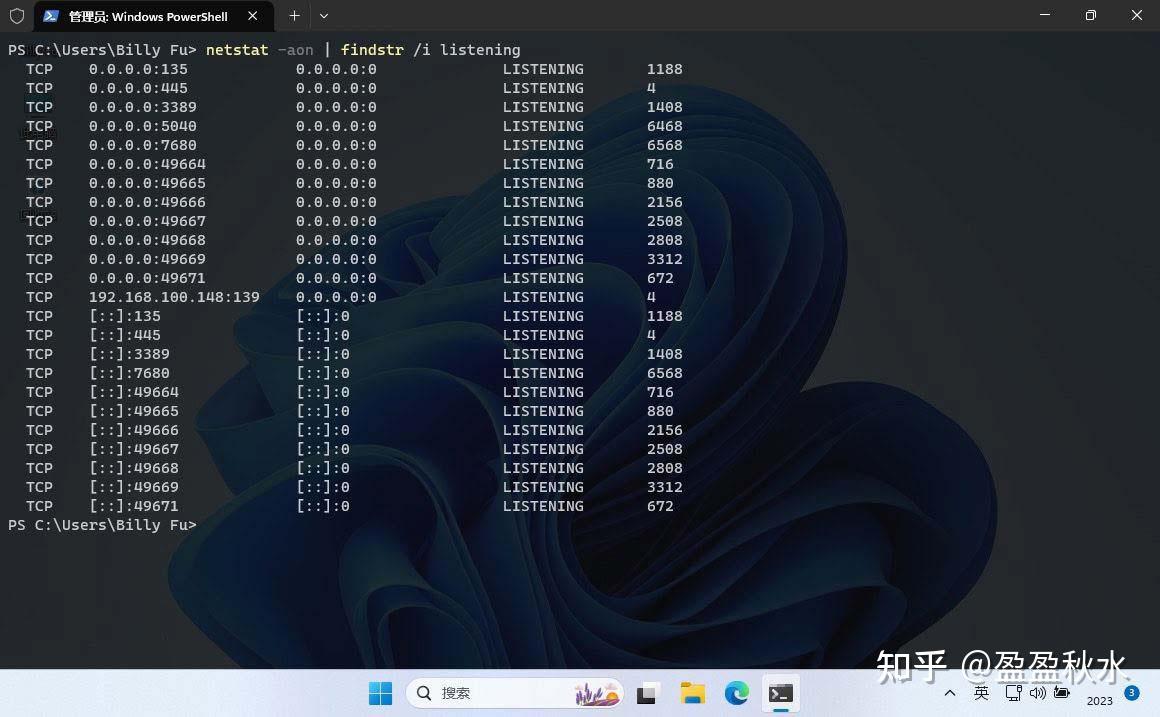
Task: Click the 2023 date in taskbar clock
Action: (1099, 701)
